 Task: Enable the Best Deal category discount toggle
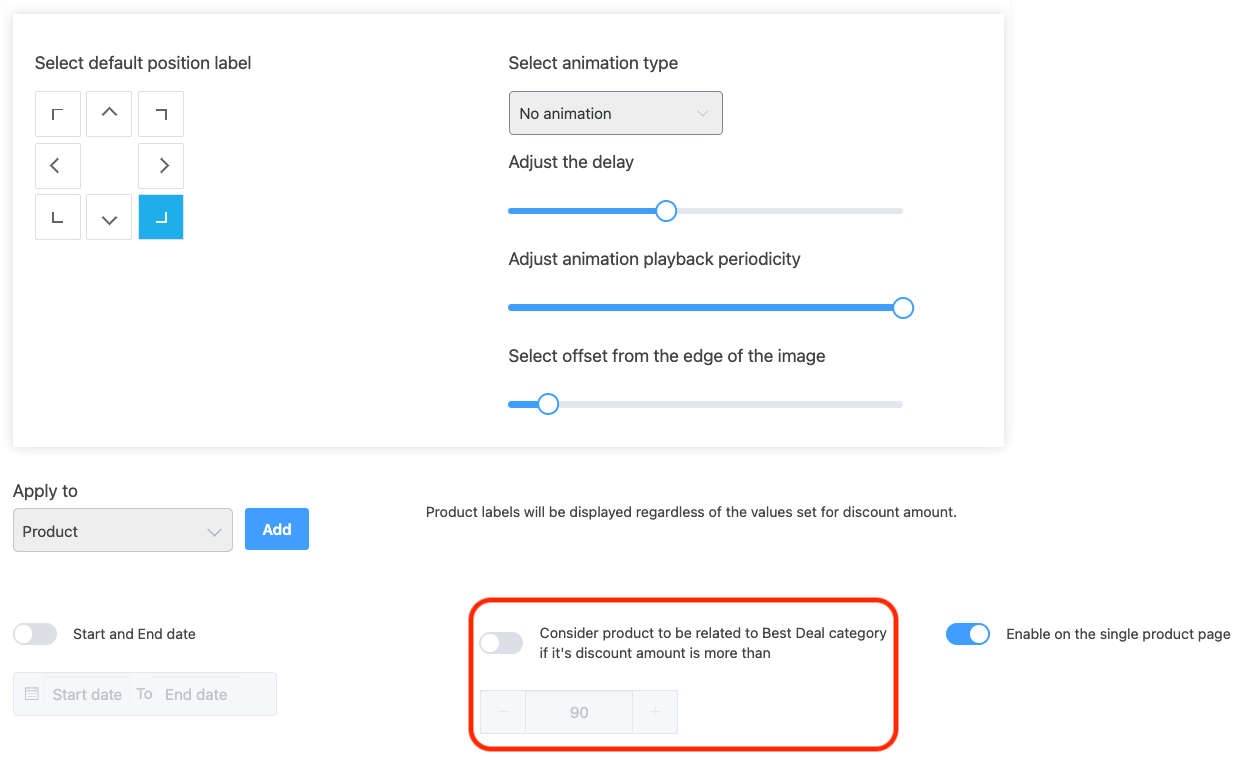coord(501,642)
